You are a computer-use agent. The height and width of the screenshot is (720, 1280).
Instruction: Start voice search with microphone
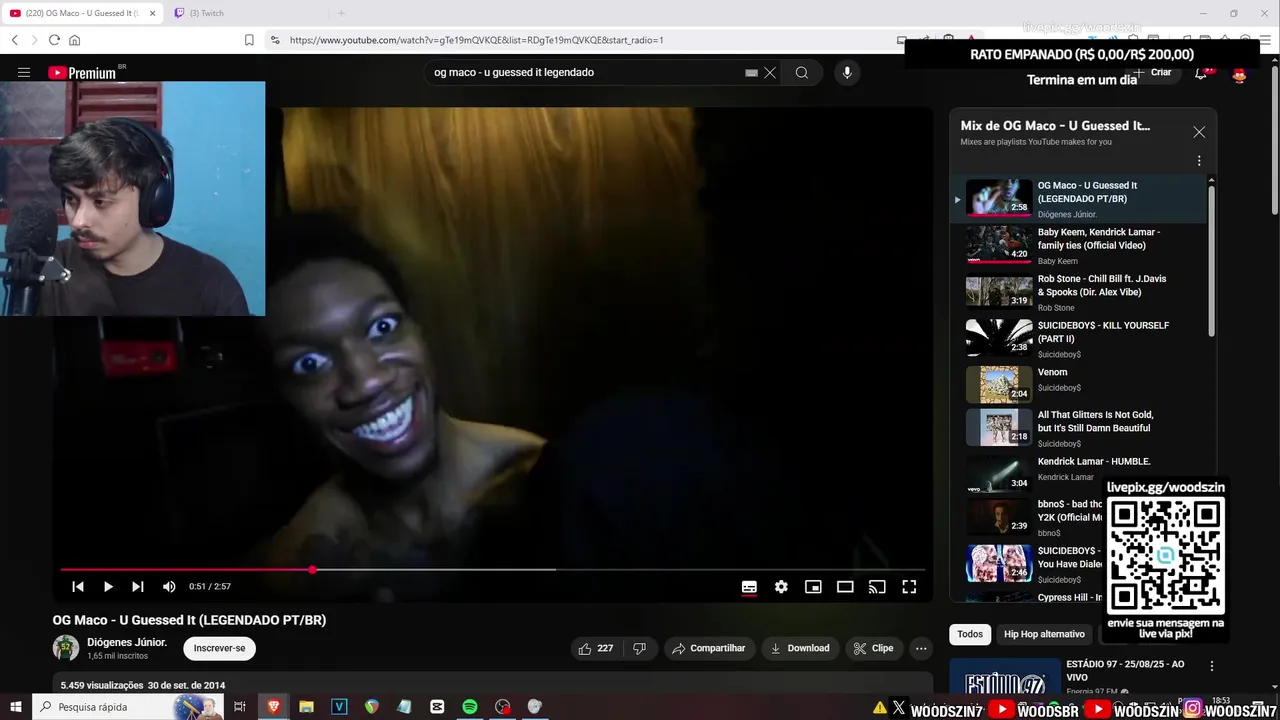(847, 73)
